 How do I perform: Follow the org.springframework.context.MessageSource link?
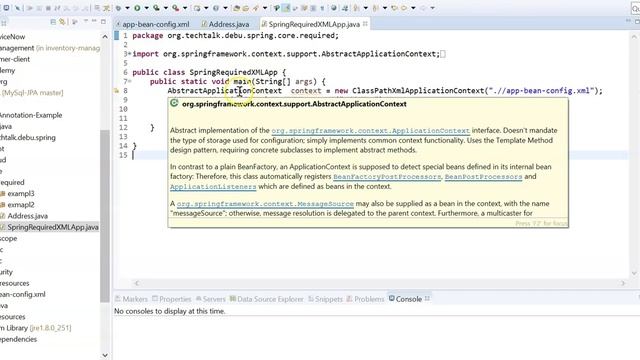pos(265,204)
